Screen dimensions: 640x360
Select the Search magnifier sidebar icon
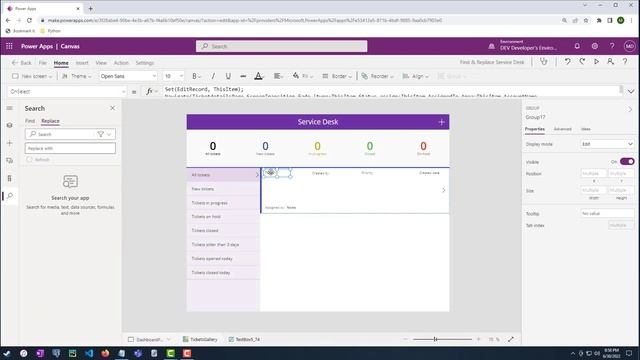tap(10, 196)
